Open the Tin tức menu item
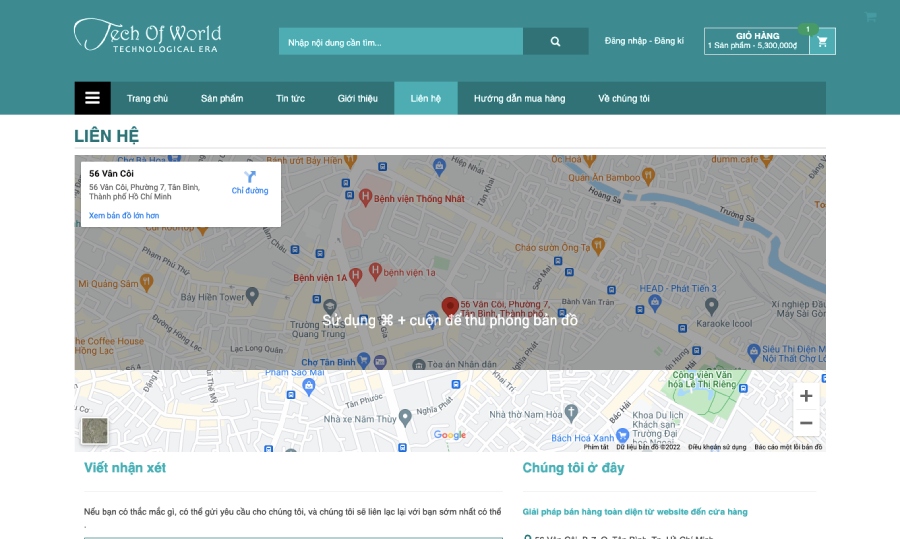Viewport: 900px width, 539px height. click(290, 98)
